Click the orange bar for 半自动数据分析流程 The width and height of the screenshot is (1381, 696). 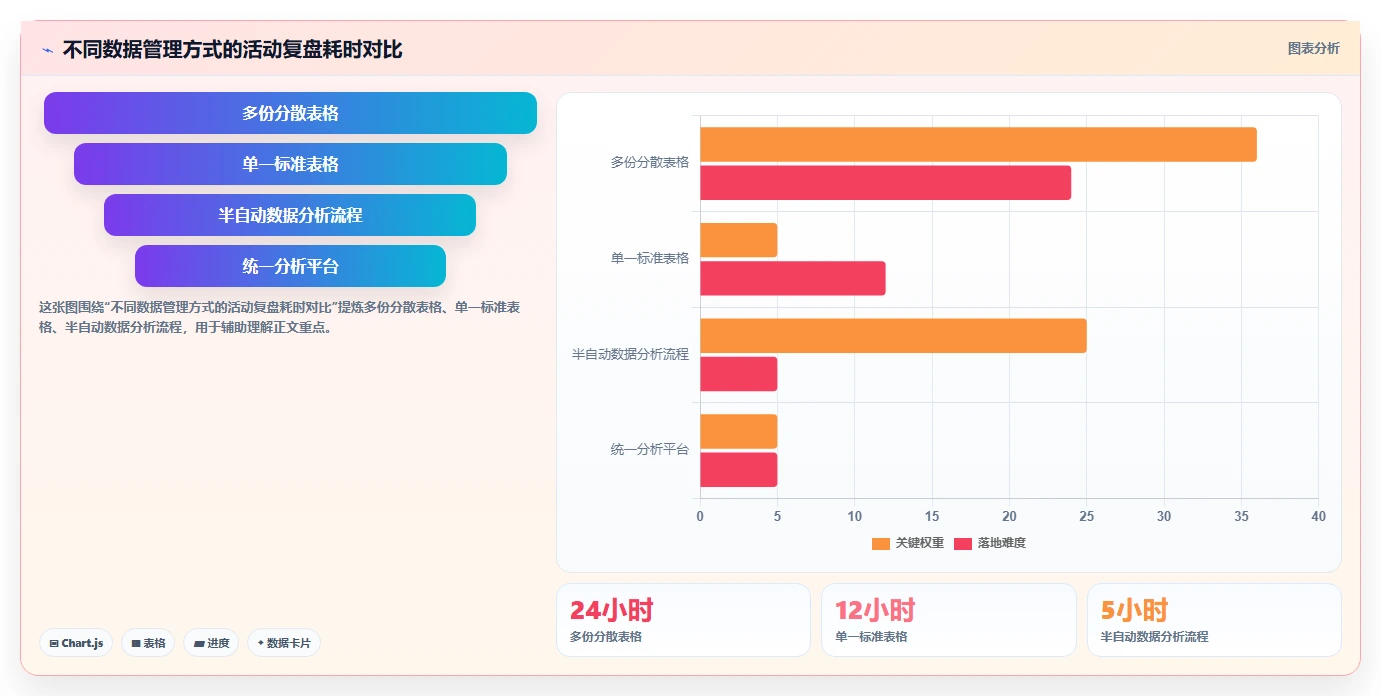point(893,336)
